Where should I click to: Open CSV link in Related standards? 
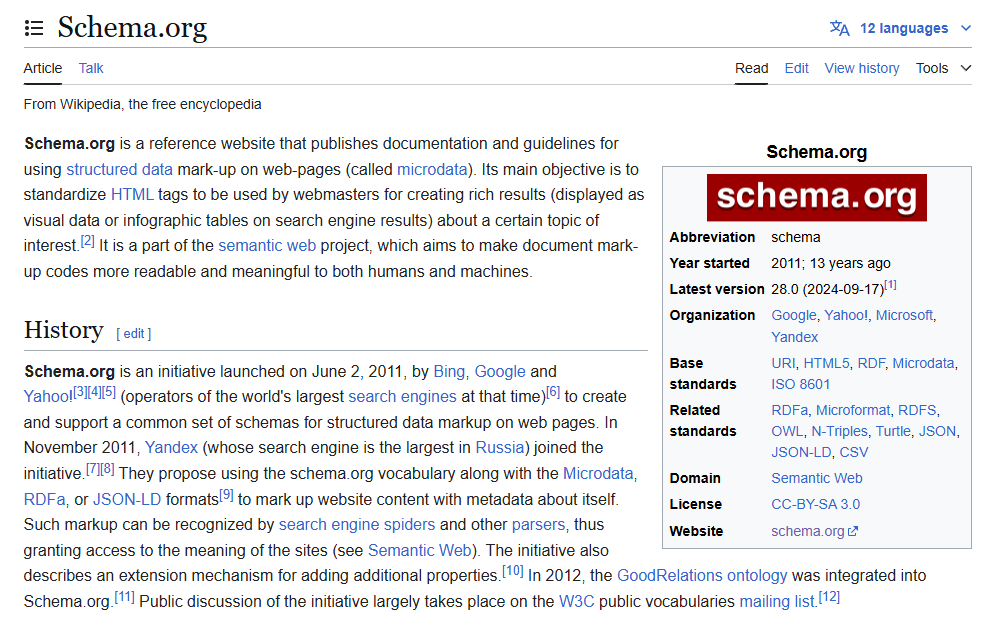pyautogui.click(x=854, y=452)
